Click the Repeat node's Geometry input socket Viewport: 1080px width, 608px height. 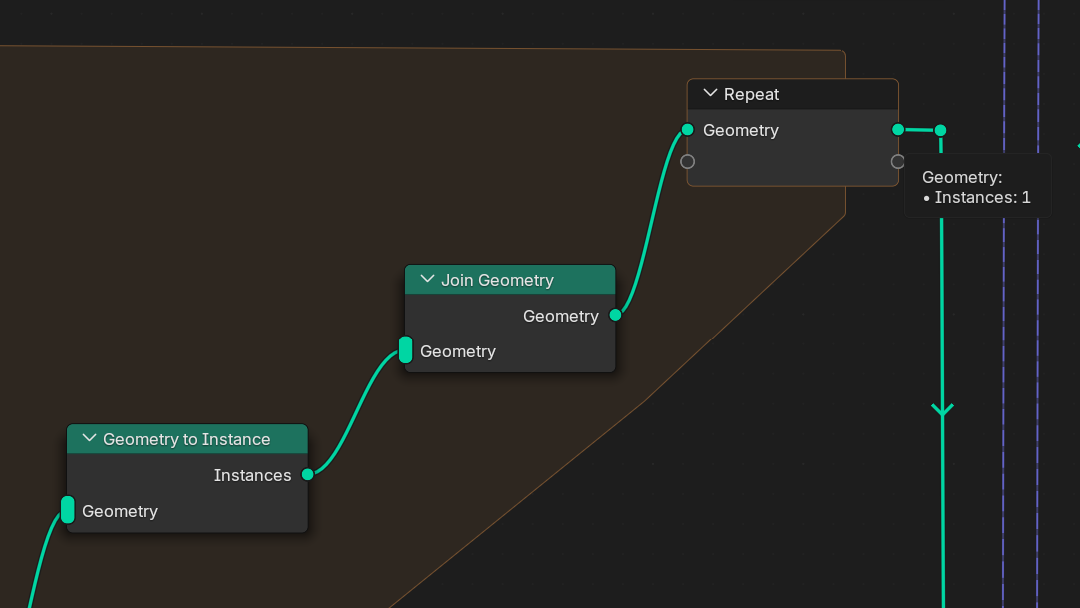click(x=687, y=129)
